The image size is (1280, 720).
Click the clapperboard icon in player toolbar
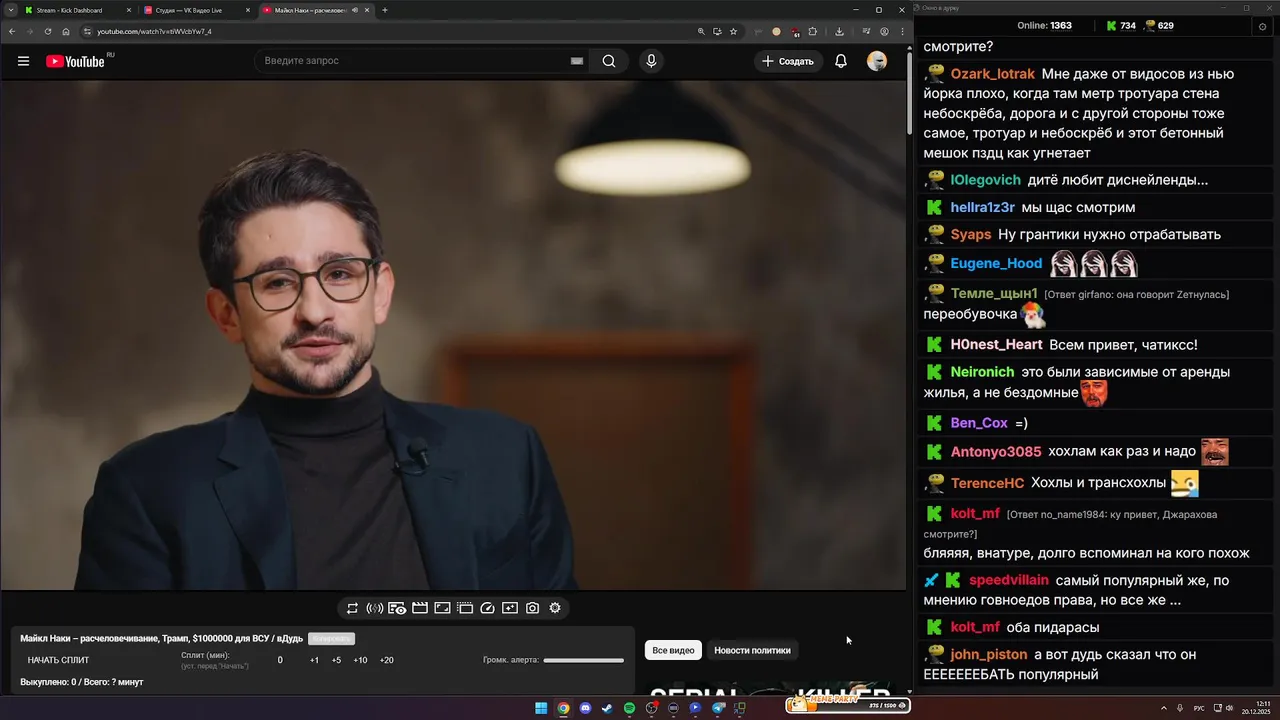pyautogui.click(x=420, y=608)
